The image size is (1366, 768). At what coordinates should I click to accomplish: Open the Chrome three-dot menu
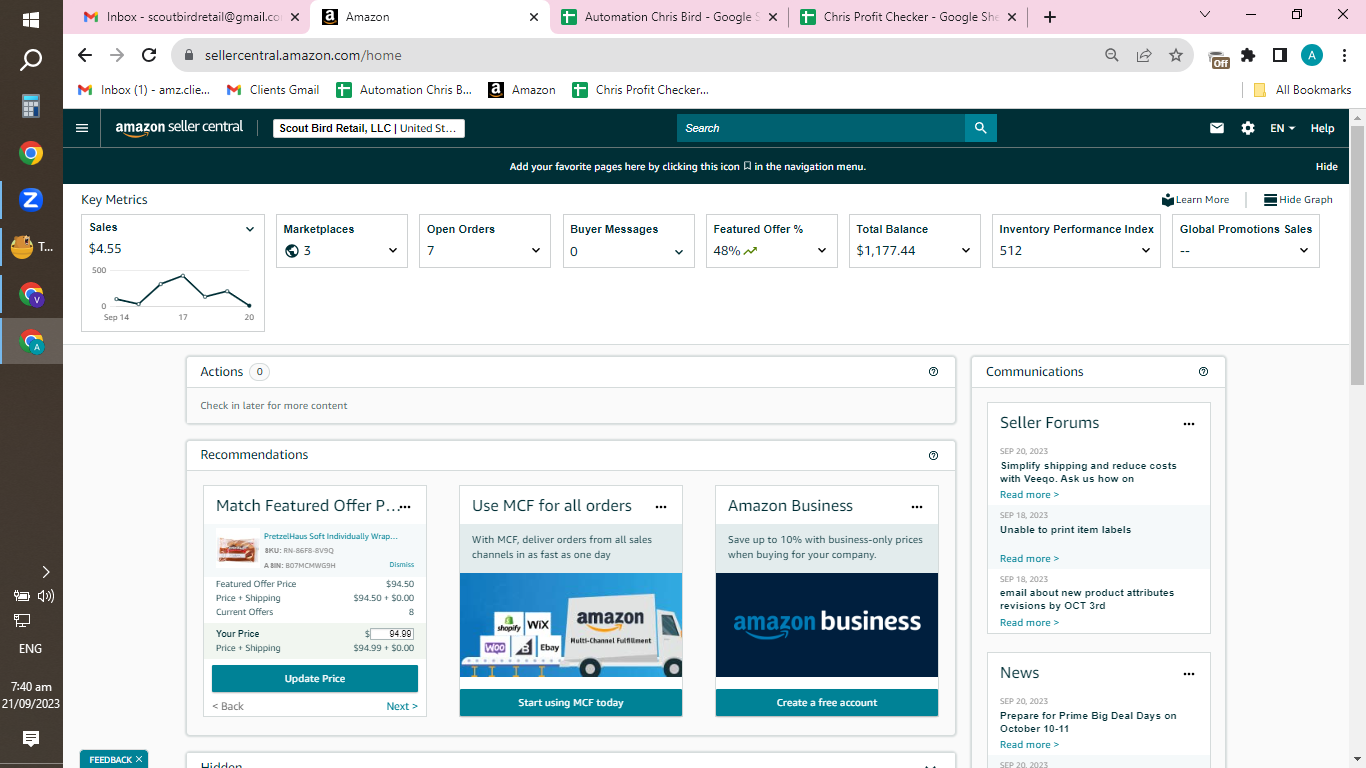pos(1344,55)
